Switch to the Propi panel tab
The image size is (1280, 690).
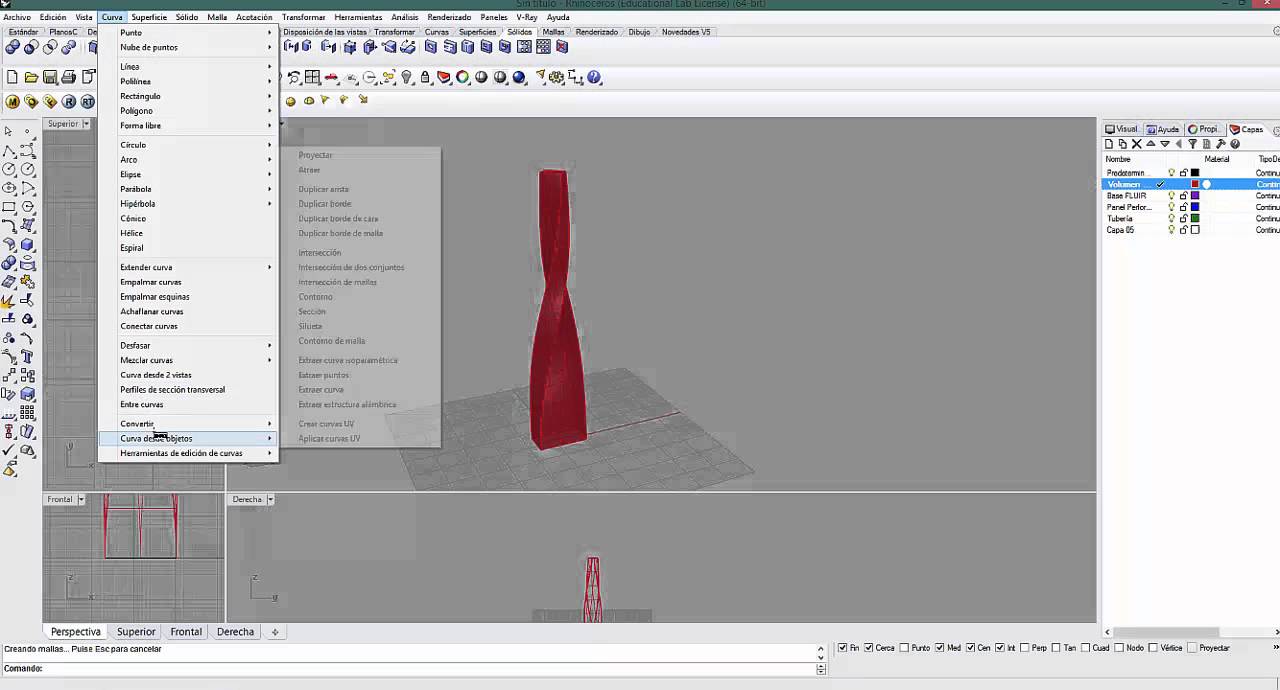point(1204,129)
